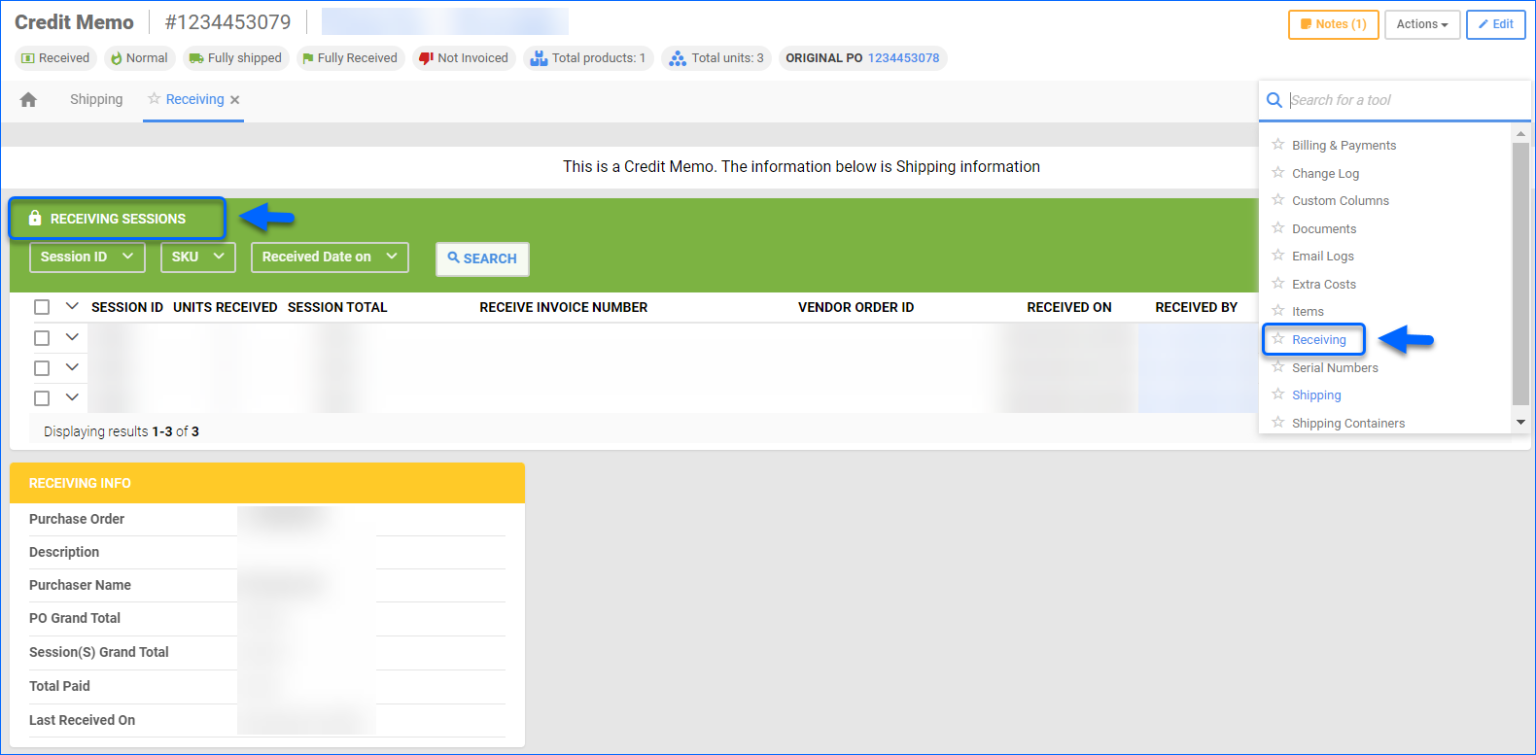The height and width of the screenshot is (755, 1536).
Task: Open the Notes panel
Action: (1333, 24)
